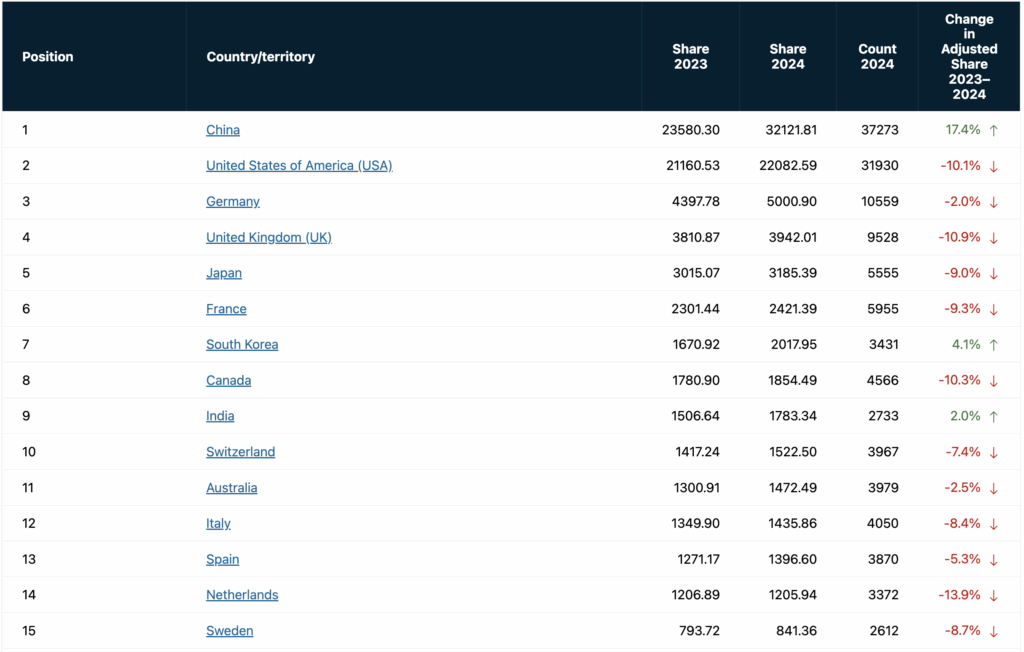
Task: Click the -10.1% change value
Action: (960, 166)
